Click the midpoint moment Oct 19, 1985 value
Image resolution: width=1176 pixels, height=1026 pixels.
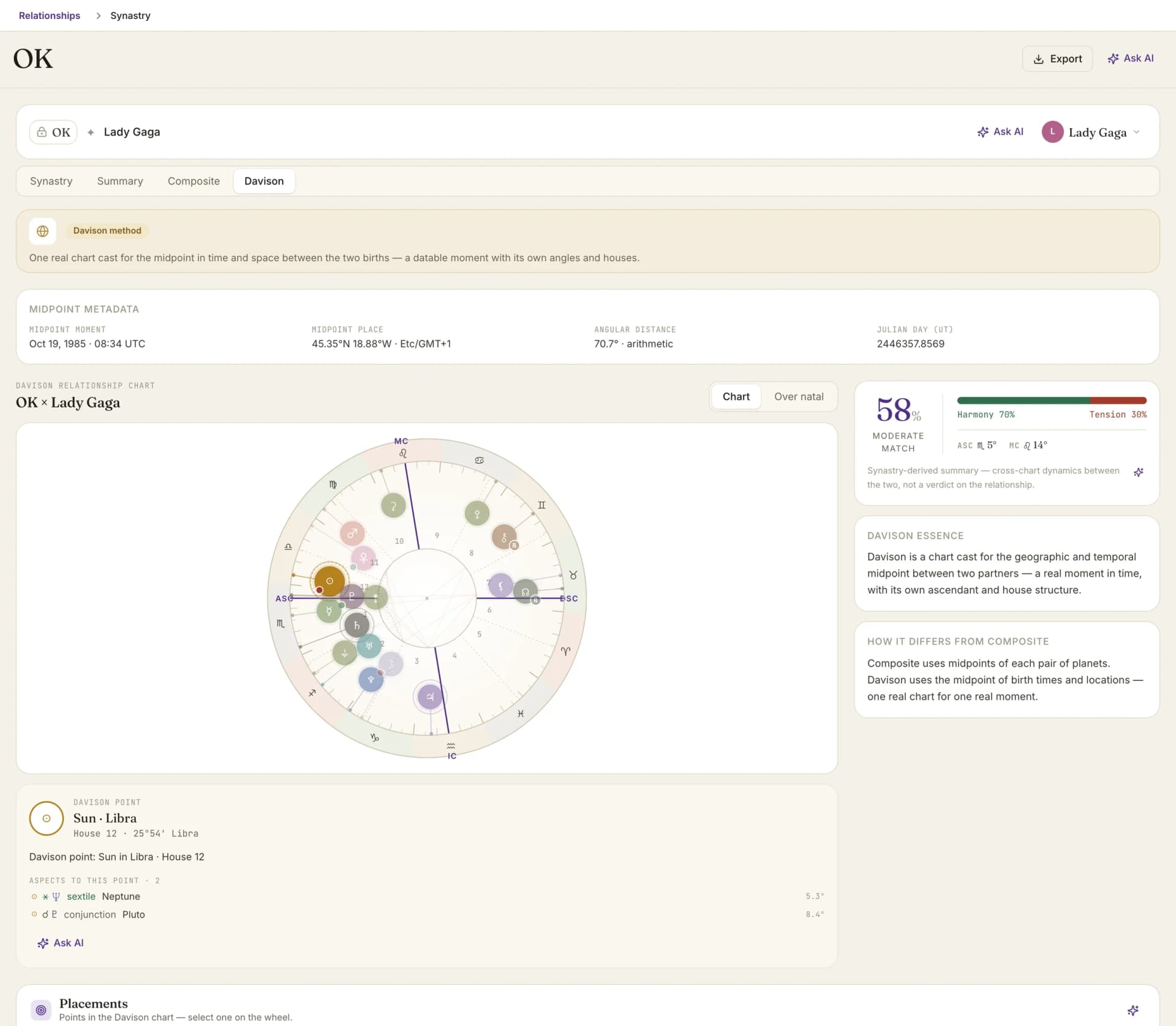click(87, 344)
